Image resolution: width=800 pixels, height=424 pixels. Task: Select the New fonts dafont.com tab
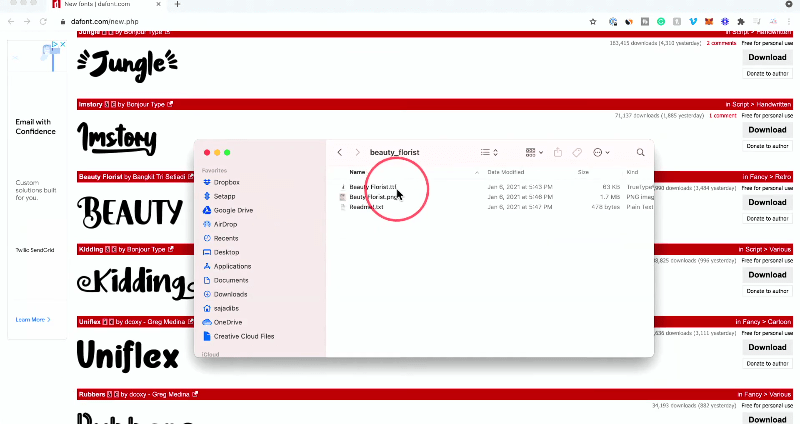[x=97, y=4]
